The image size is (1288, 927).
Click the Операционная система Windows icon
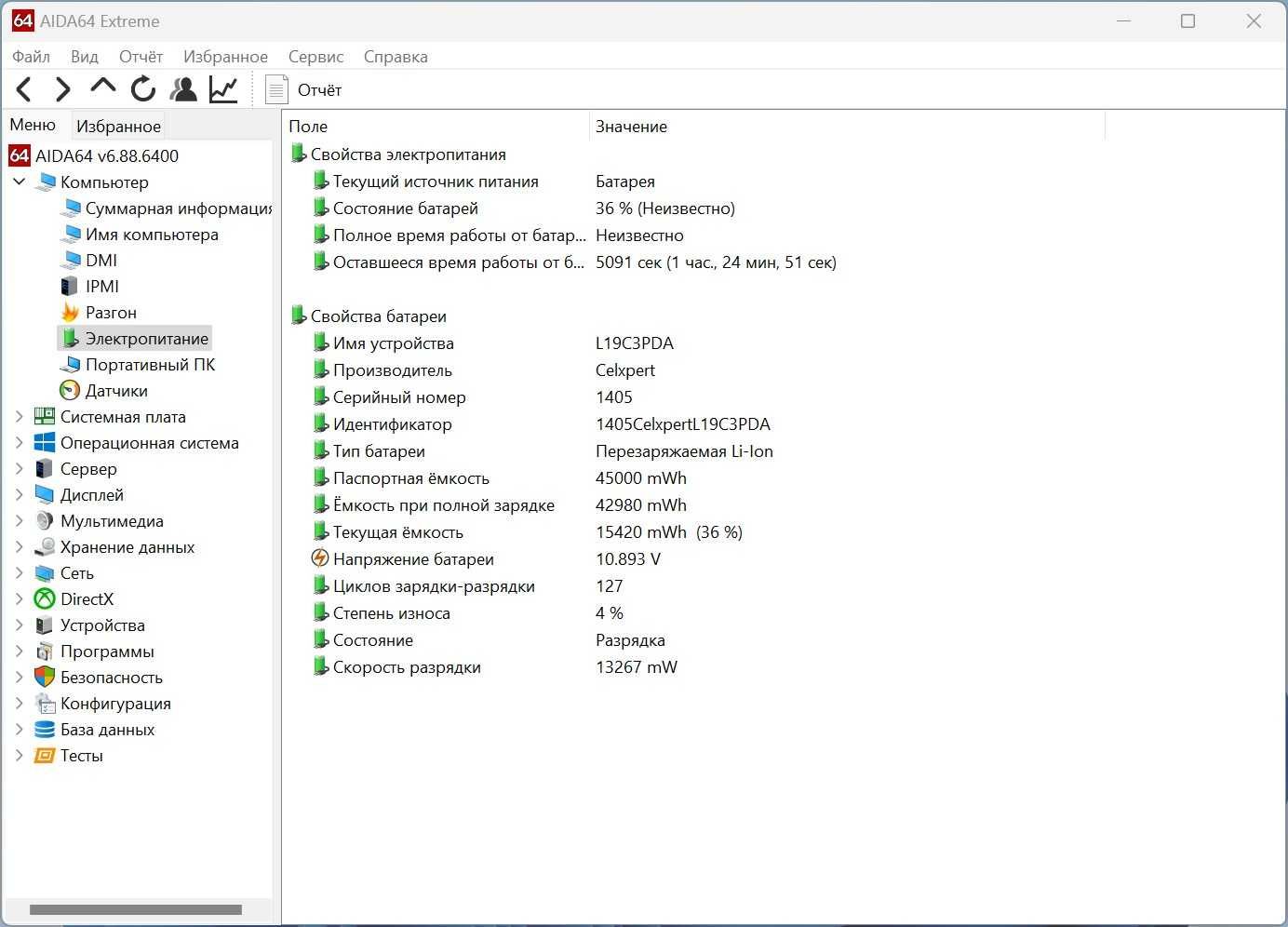44,442
